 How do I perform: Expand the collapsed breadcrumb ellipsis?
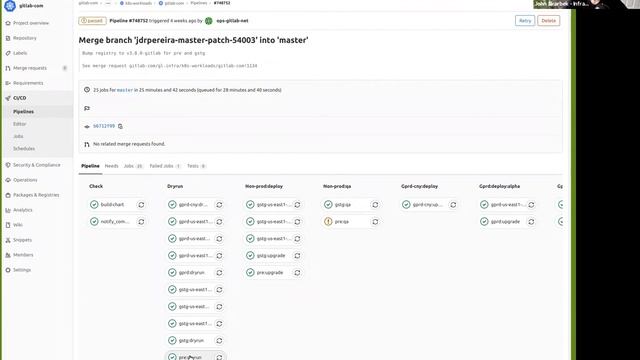tap(108, 3)
